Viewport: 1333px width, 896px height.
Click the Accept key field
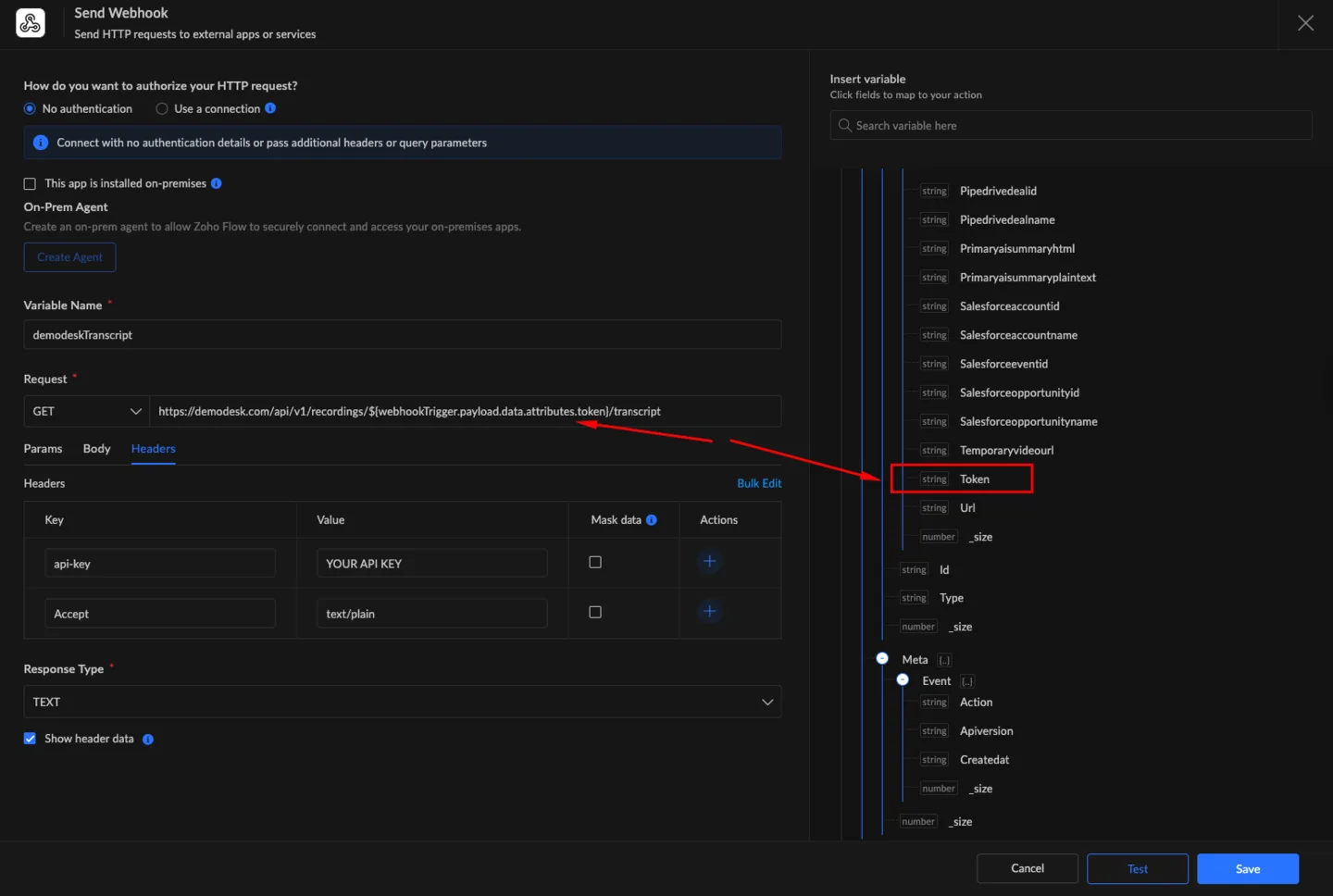pos(160,614)
